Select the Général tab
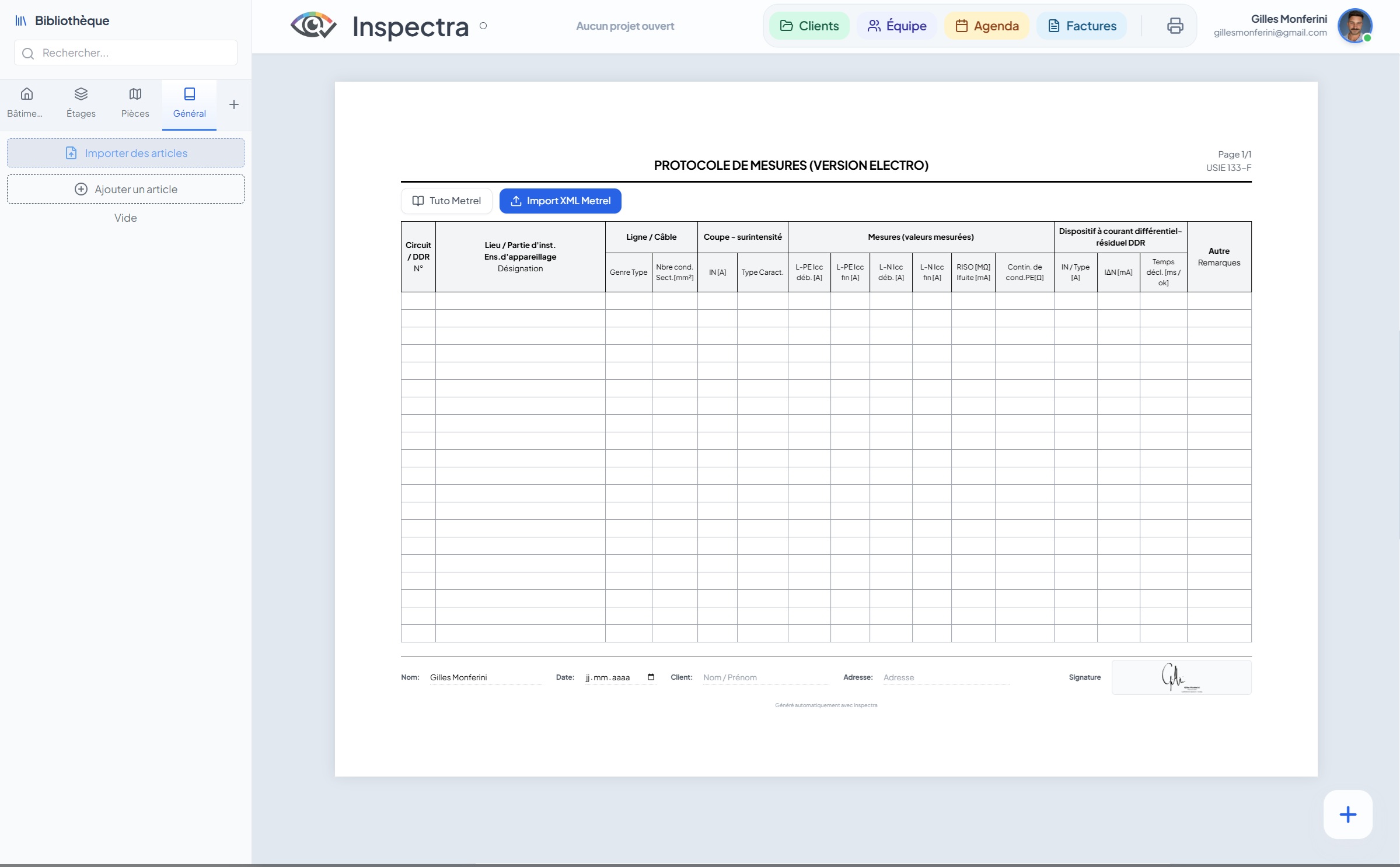This screenshot has width=1400, height=867. (190, 103)
